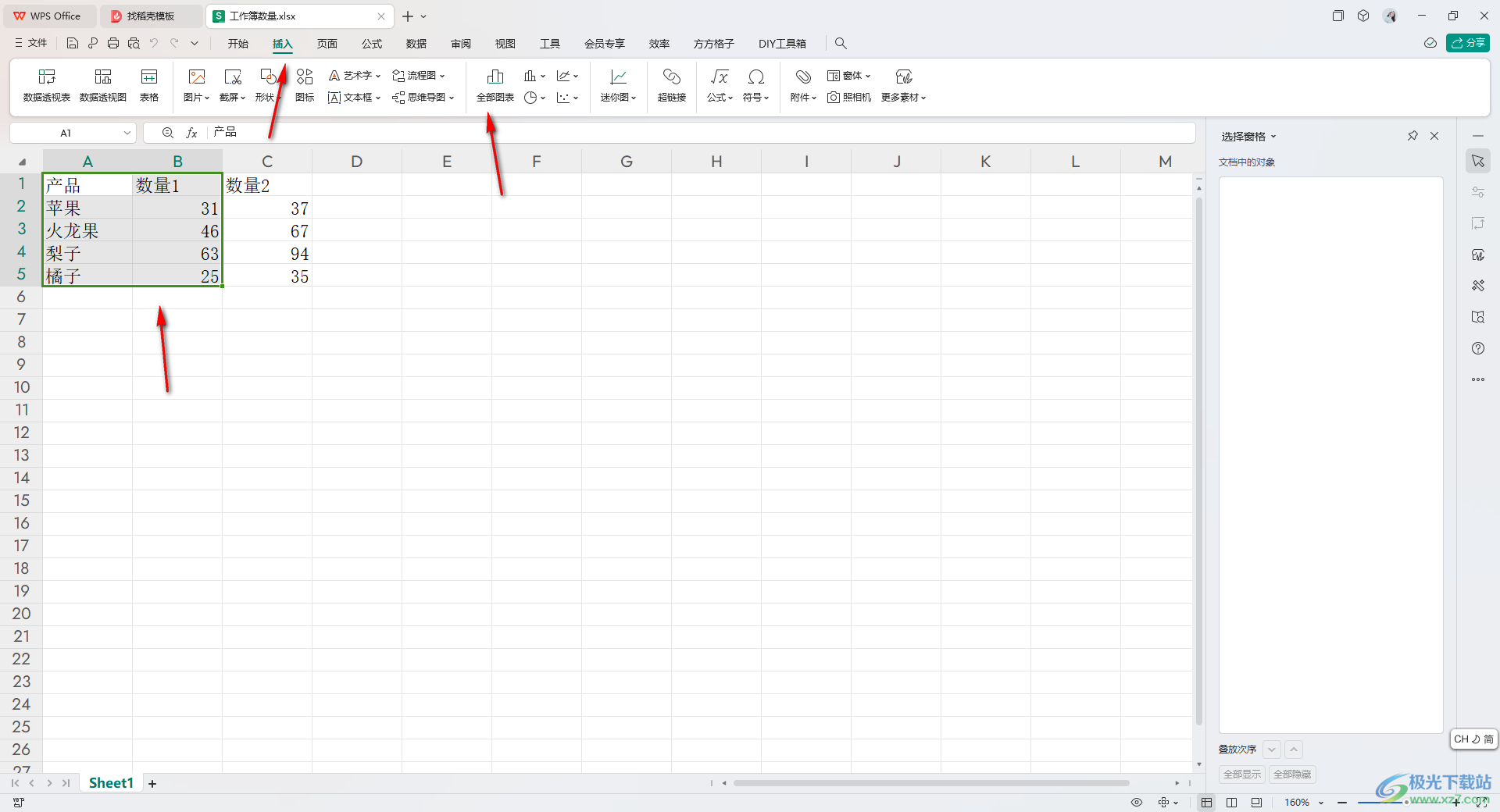Insert a PivotChart (数据透视图)
The width and height of the screenshot is (1500, 812).
coord(103,85)
